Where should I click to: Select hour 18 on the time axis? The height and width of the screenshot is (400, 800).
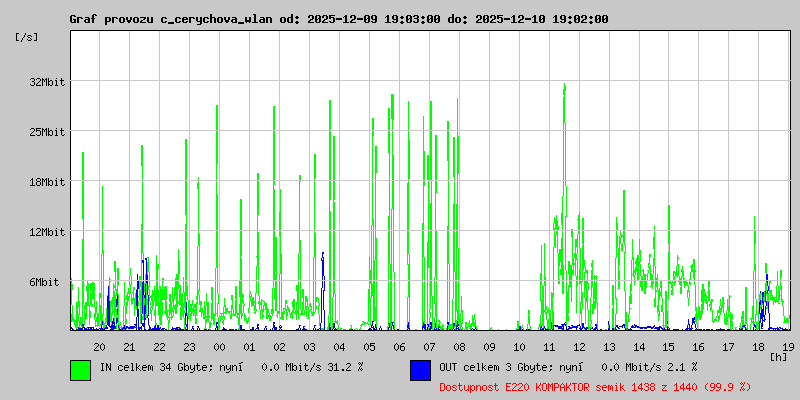point(759,346)
